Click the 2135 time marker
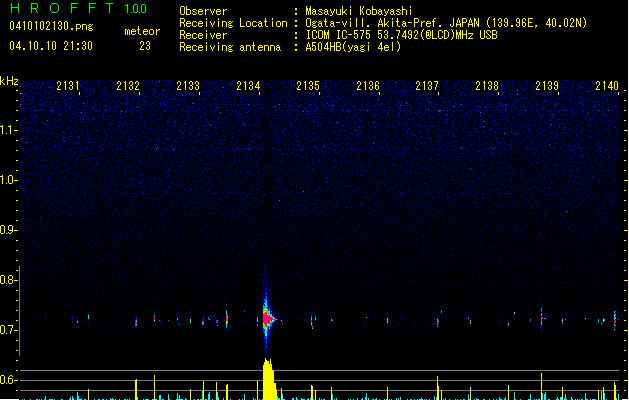Image resolution: width=629 pixels, height=400 pixels. 308,86
